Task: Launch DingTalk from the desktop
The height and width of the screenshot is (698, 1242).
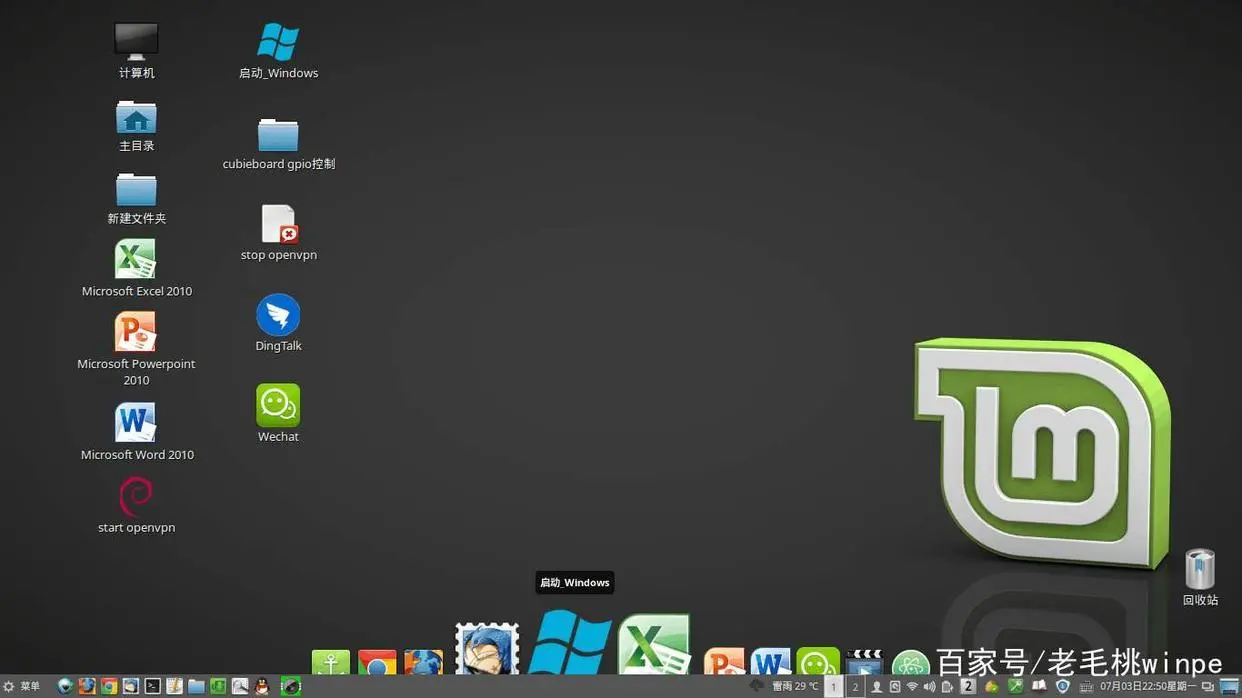Action: 278,322
